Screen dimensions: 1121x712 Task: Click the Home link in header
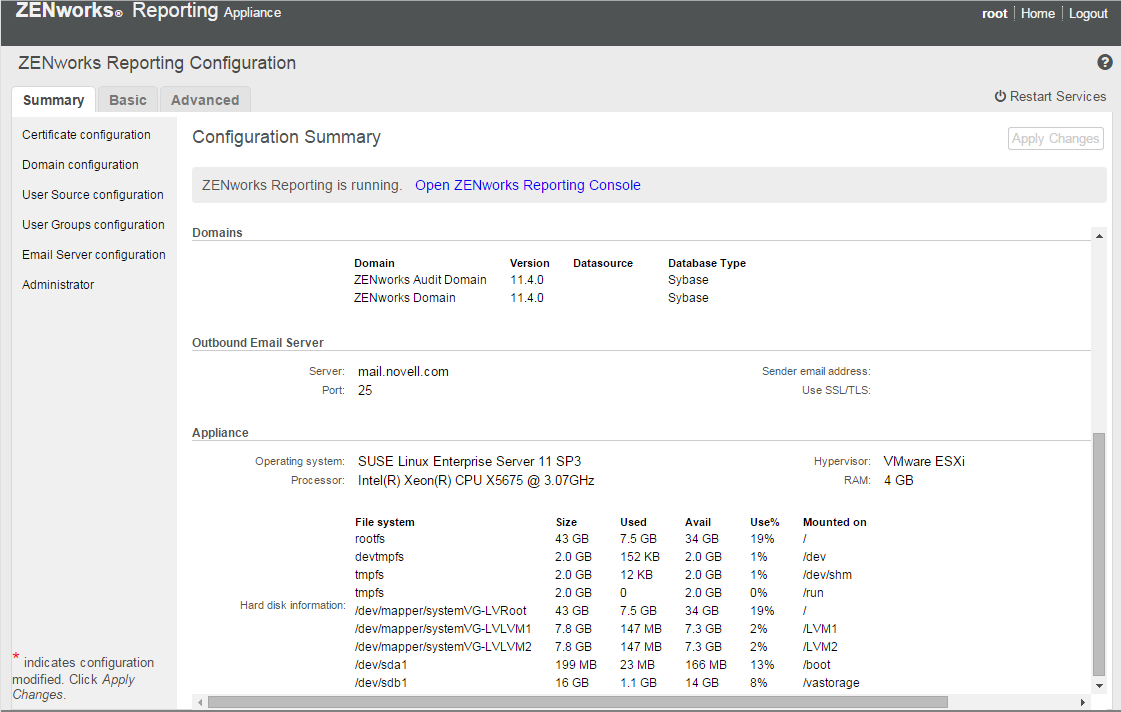click(x=1037, y=13)
